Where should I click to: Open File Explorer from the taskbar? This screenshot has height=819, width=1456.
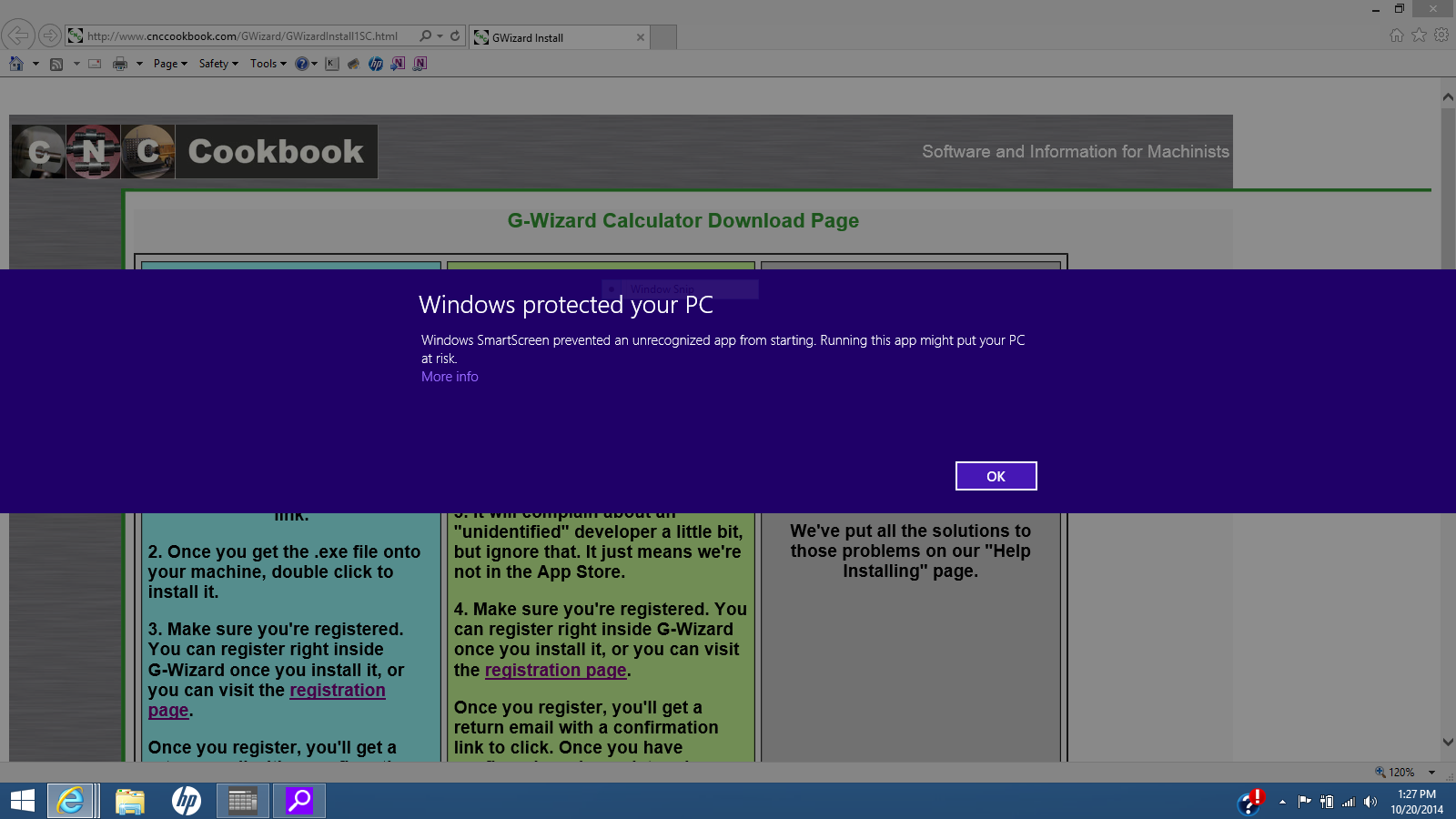130,801
